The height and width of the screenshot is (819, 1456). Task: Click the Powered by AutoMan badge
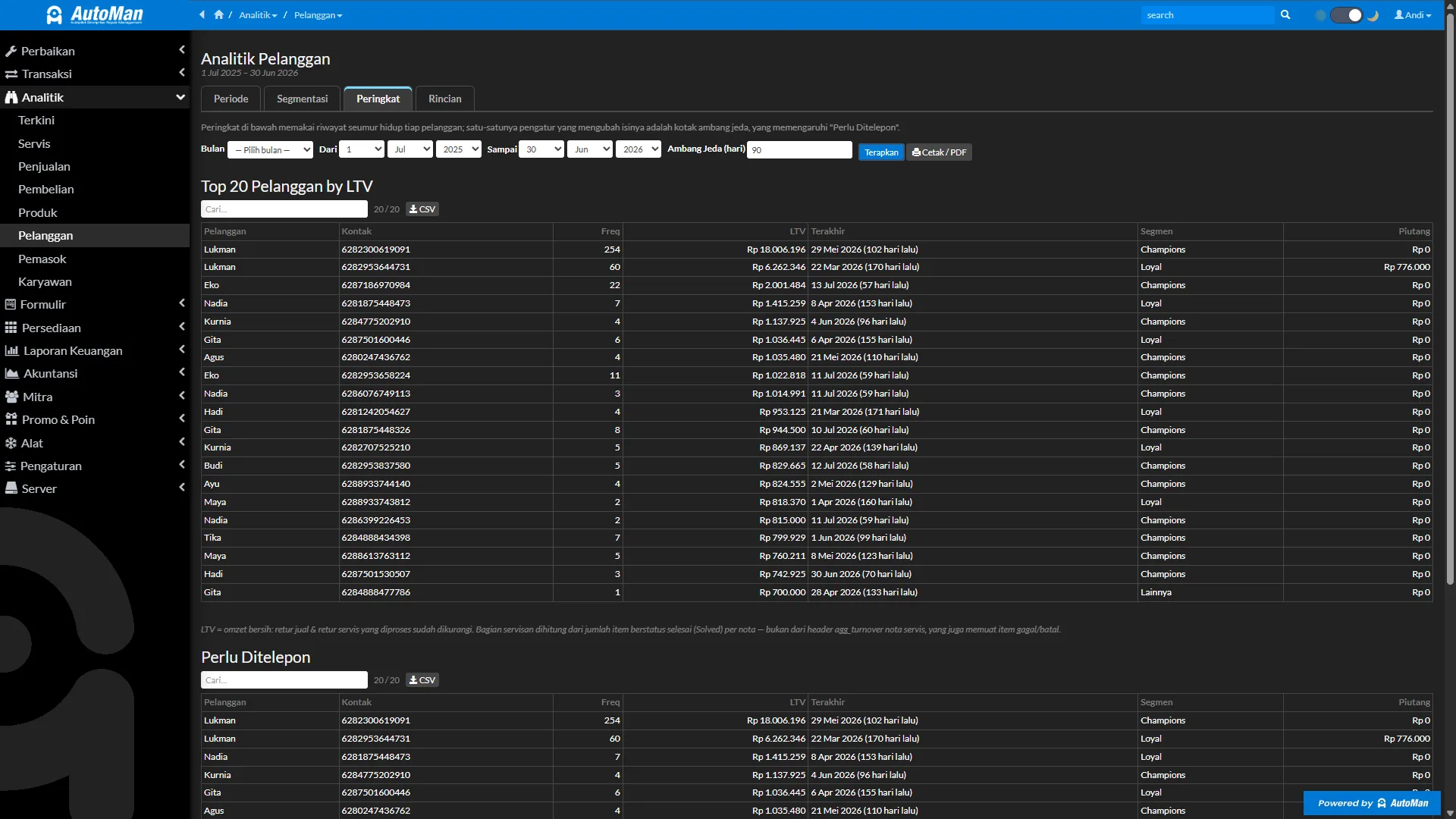click(x=1373, y=803)
